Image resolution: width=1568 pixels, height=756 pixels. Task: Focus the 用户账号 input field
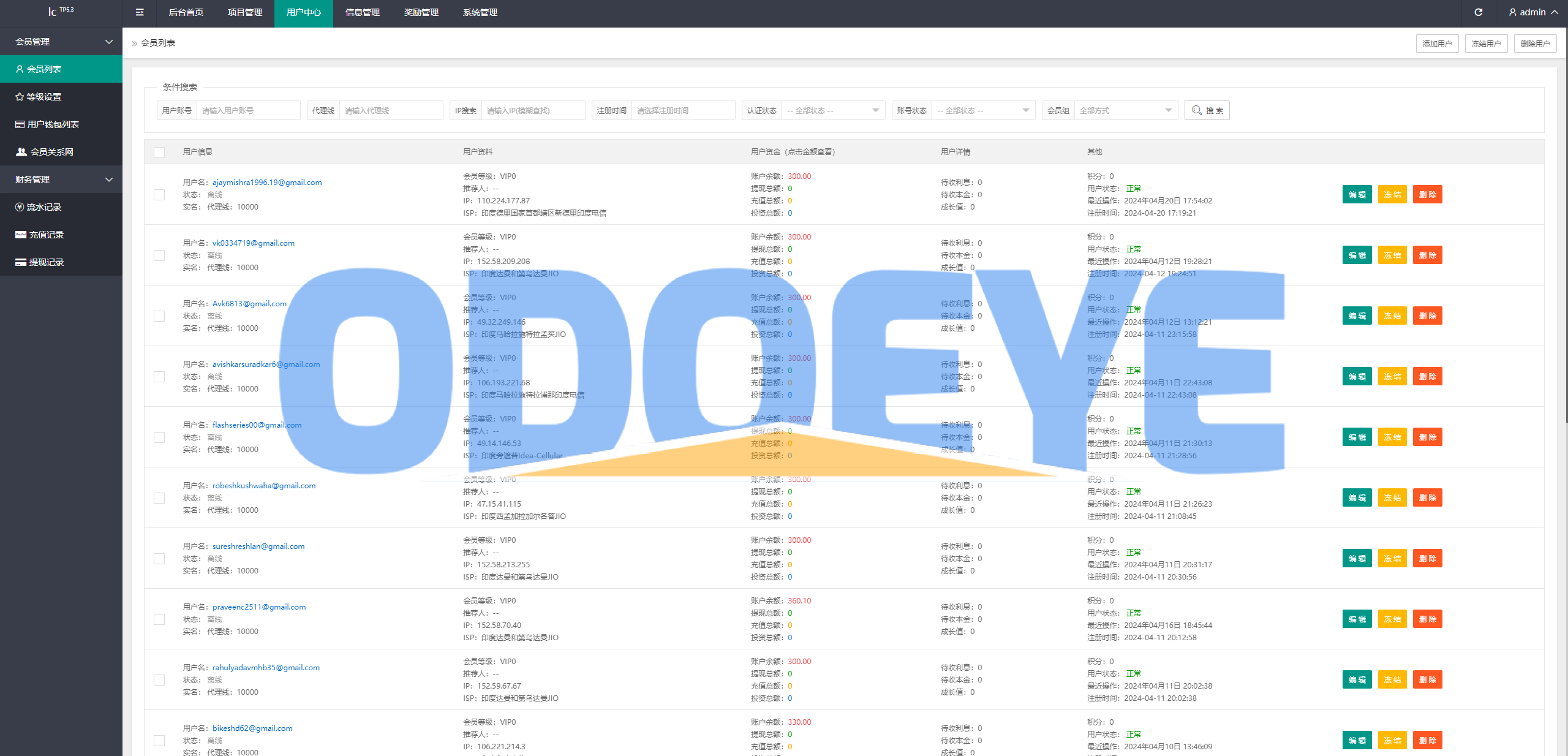(248, 110)
